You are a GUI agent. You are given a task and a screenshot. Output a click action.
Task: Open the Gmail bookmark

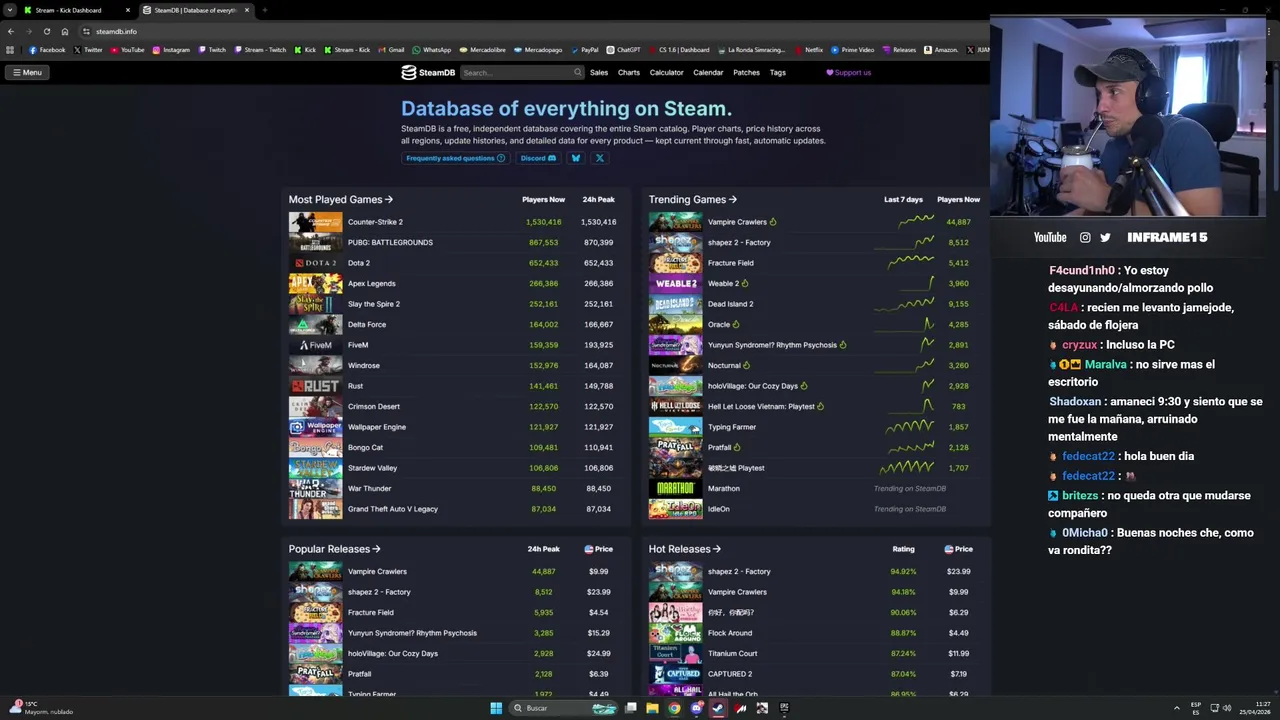(391, 50)
